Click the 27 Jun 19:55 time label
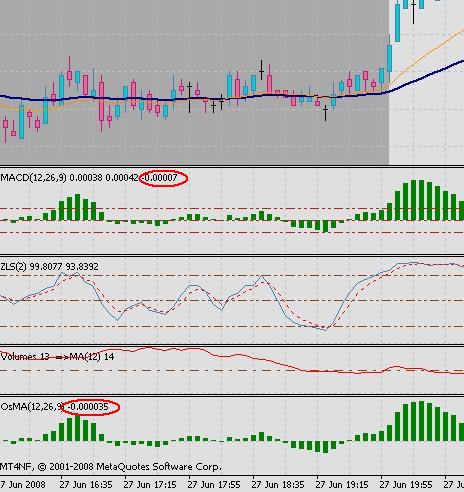This screenshot has height=492, width=464. pyautogui.click(x=406, y=484)
